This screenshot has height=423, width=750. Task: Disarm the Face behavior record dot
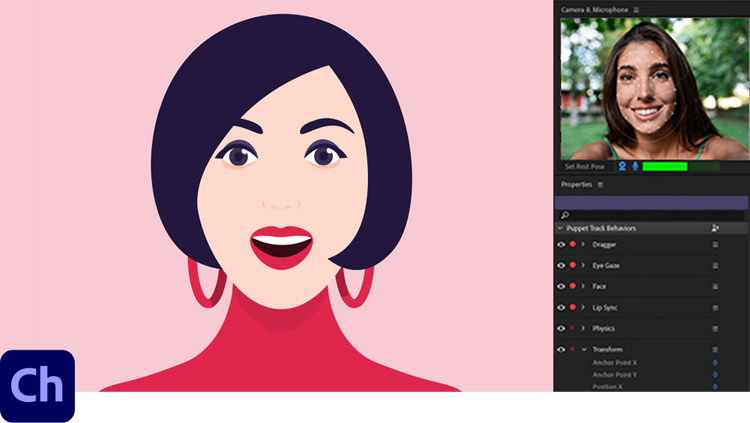573,286
